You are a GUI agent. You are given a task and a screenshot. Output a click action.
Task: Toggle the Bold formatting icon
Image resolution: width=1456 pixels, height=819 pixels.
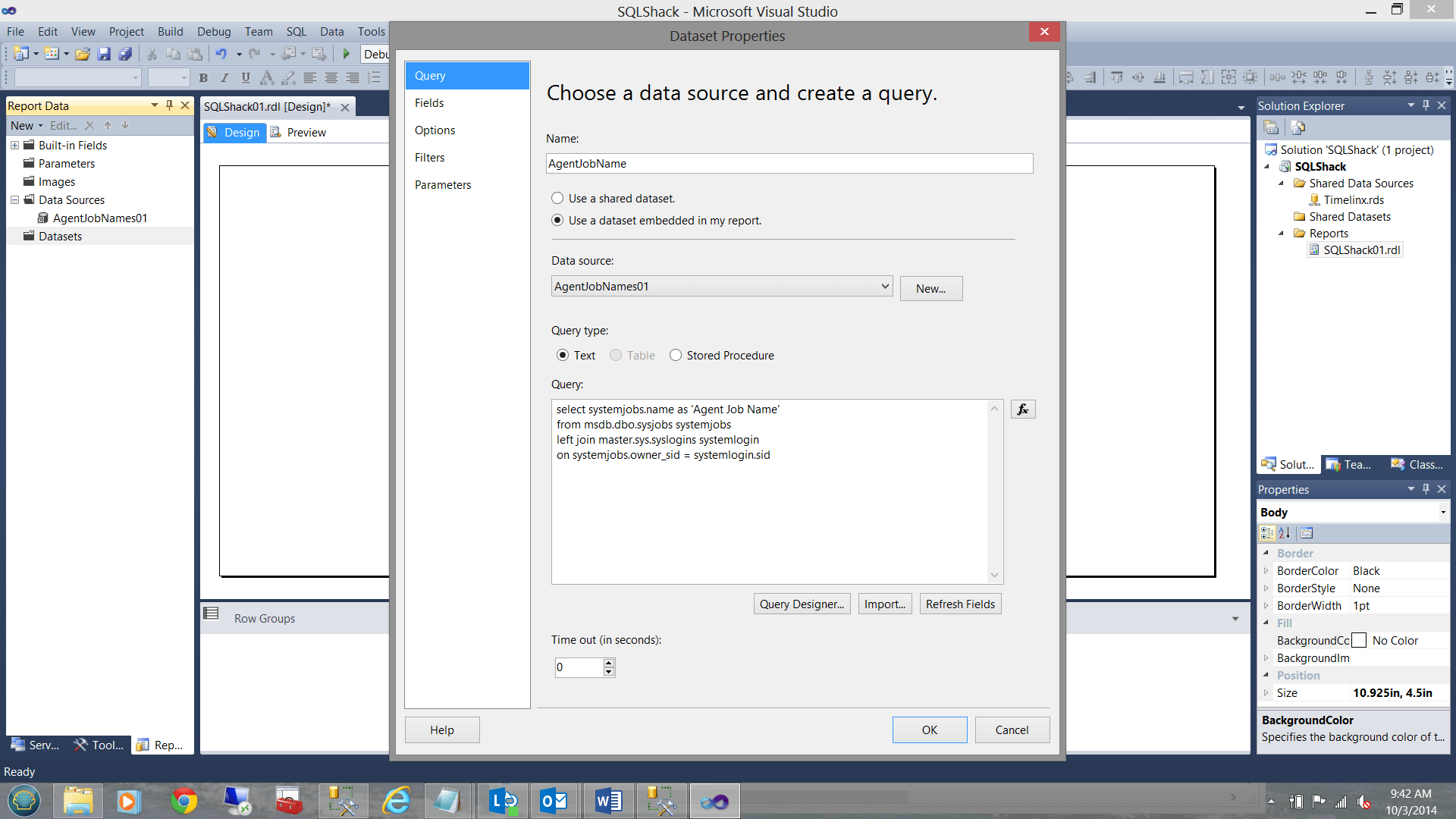click(202, 77)
